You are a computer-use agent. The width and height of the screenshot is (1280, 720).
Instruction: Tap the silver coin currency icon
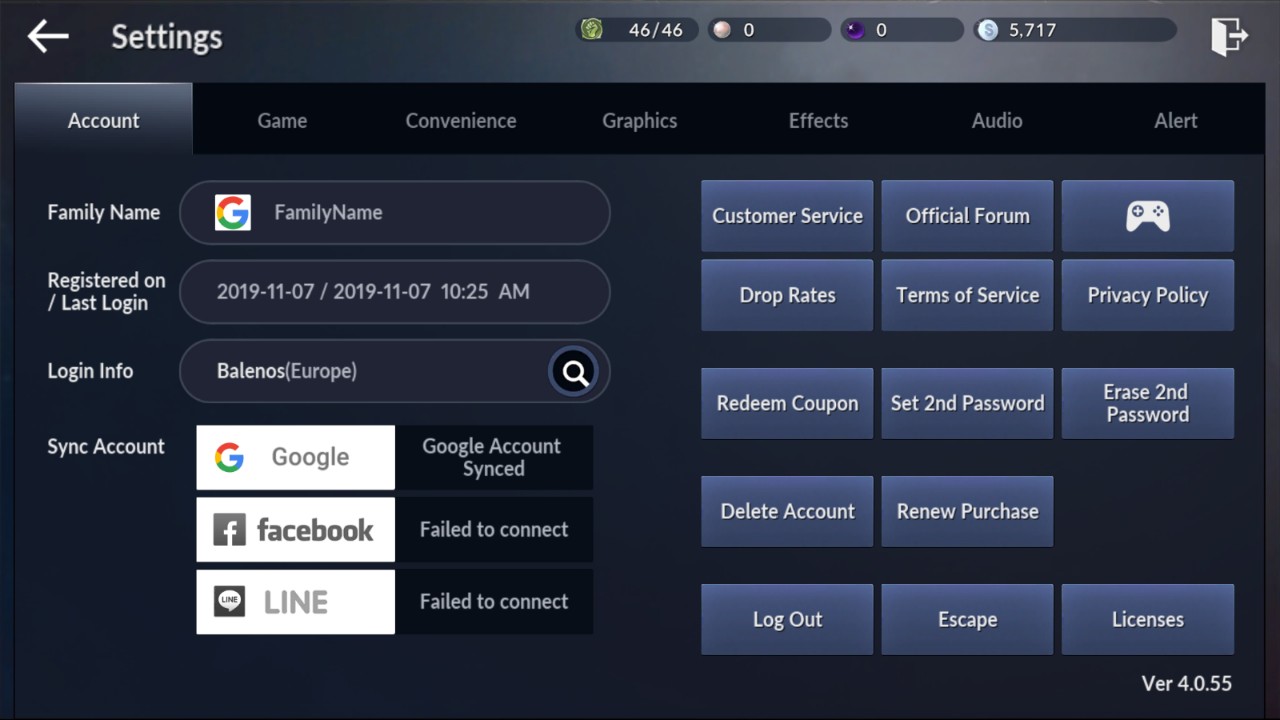click(988, 30)
